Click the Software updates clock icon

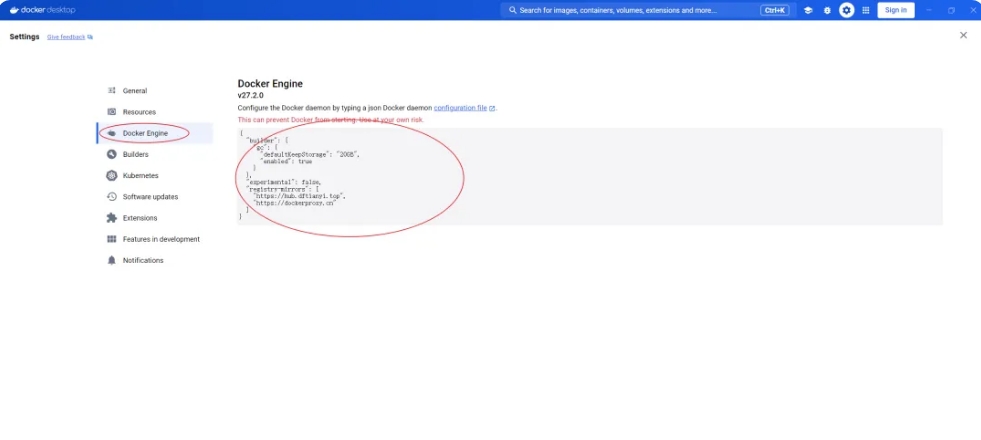click(111, 197)
